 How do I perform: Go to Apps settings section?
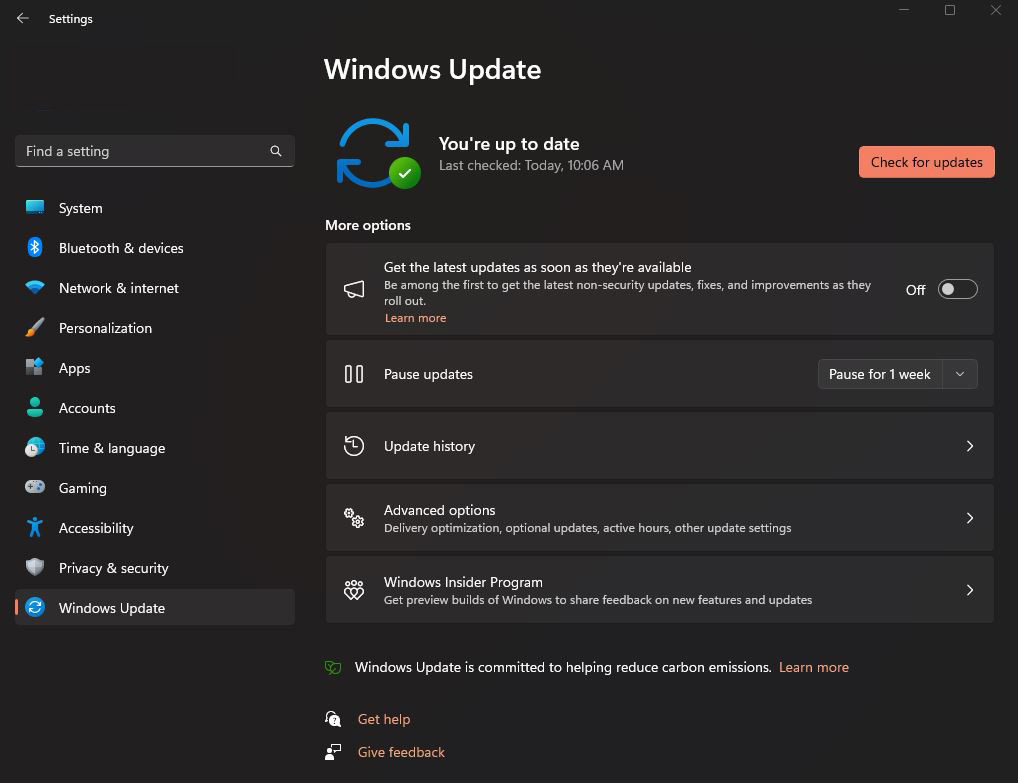click(x=75, y=368)
